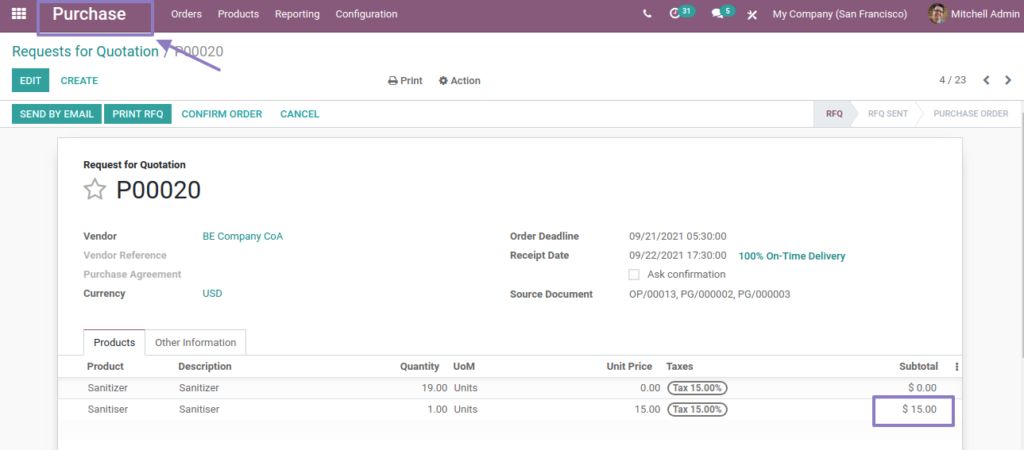The height and width of the screenshot is (450, 1024).
Task: Select the RFQ Sent status stage
Action: 887,114
